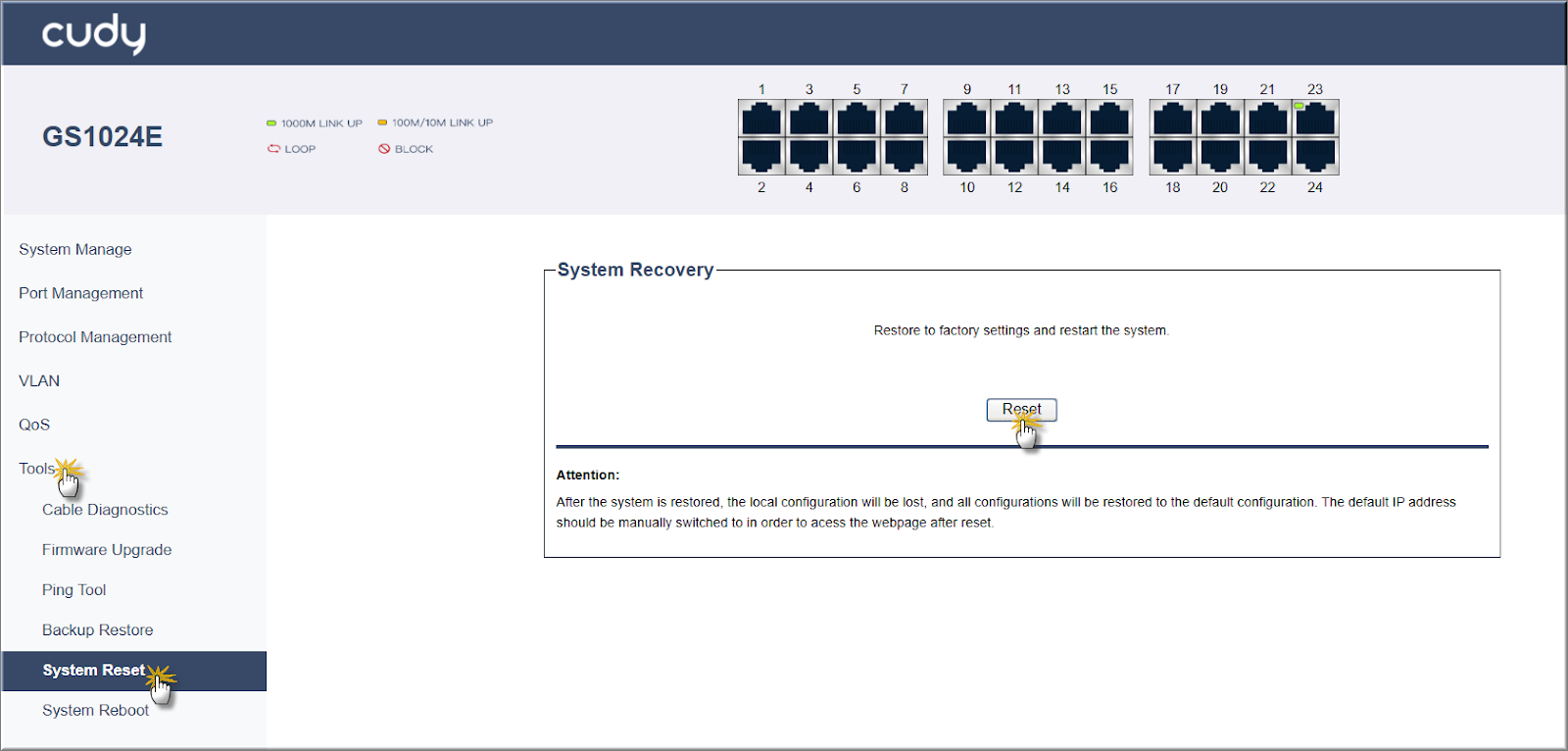
Task: Select port 1 on the switch panel
Action: tap(761, 120)
